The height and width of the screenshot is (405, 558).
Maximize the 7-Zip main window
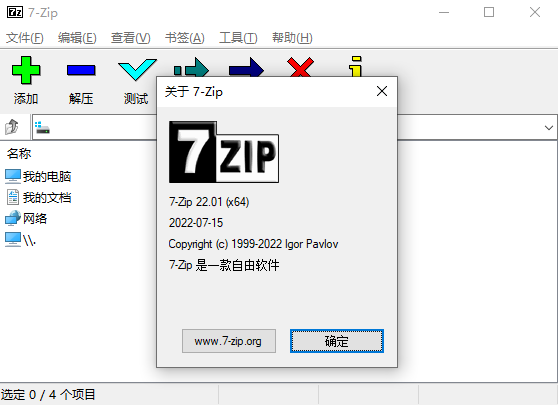(489, 12)
